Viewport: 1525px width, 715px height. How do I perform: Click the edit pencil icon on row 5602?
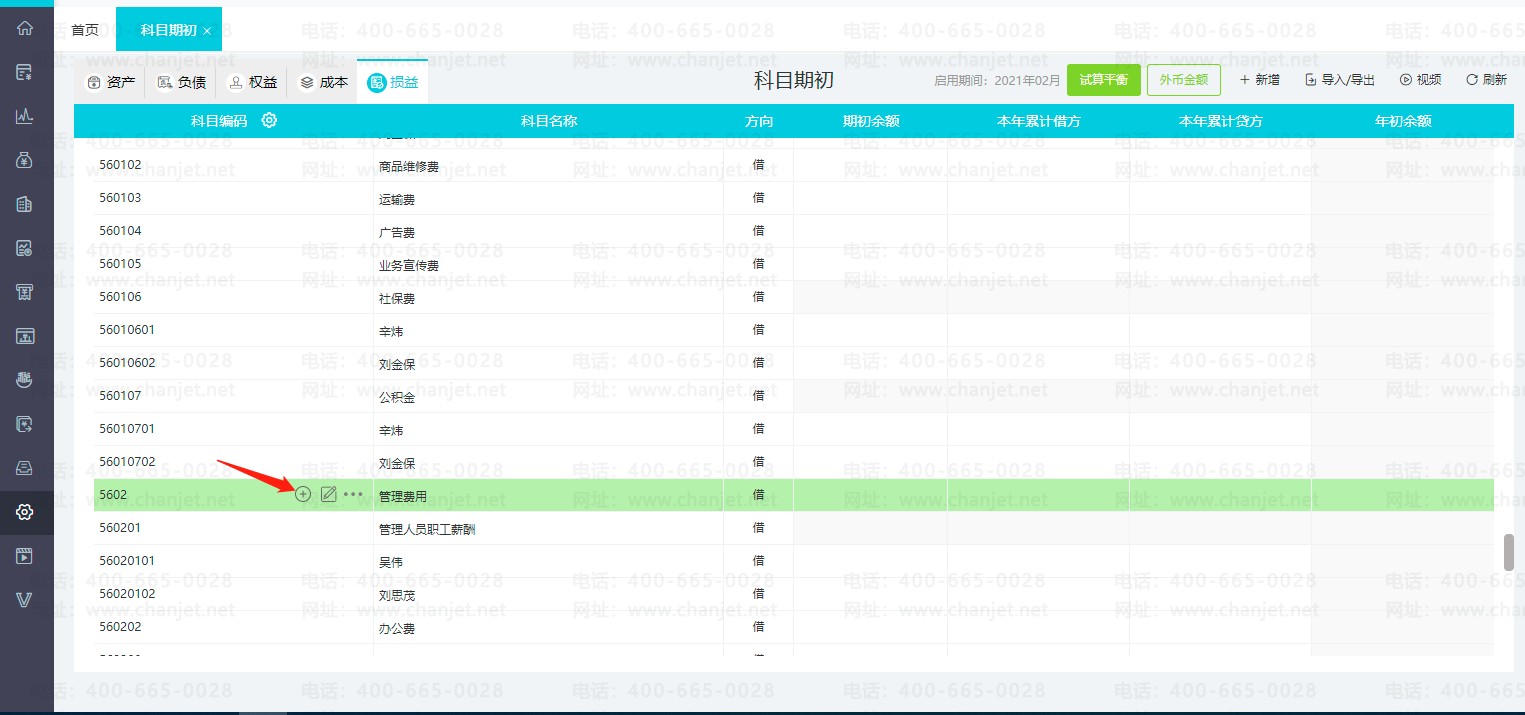[328, 494]
